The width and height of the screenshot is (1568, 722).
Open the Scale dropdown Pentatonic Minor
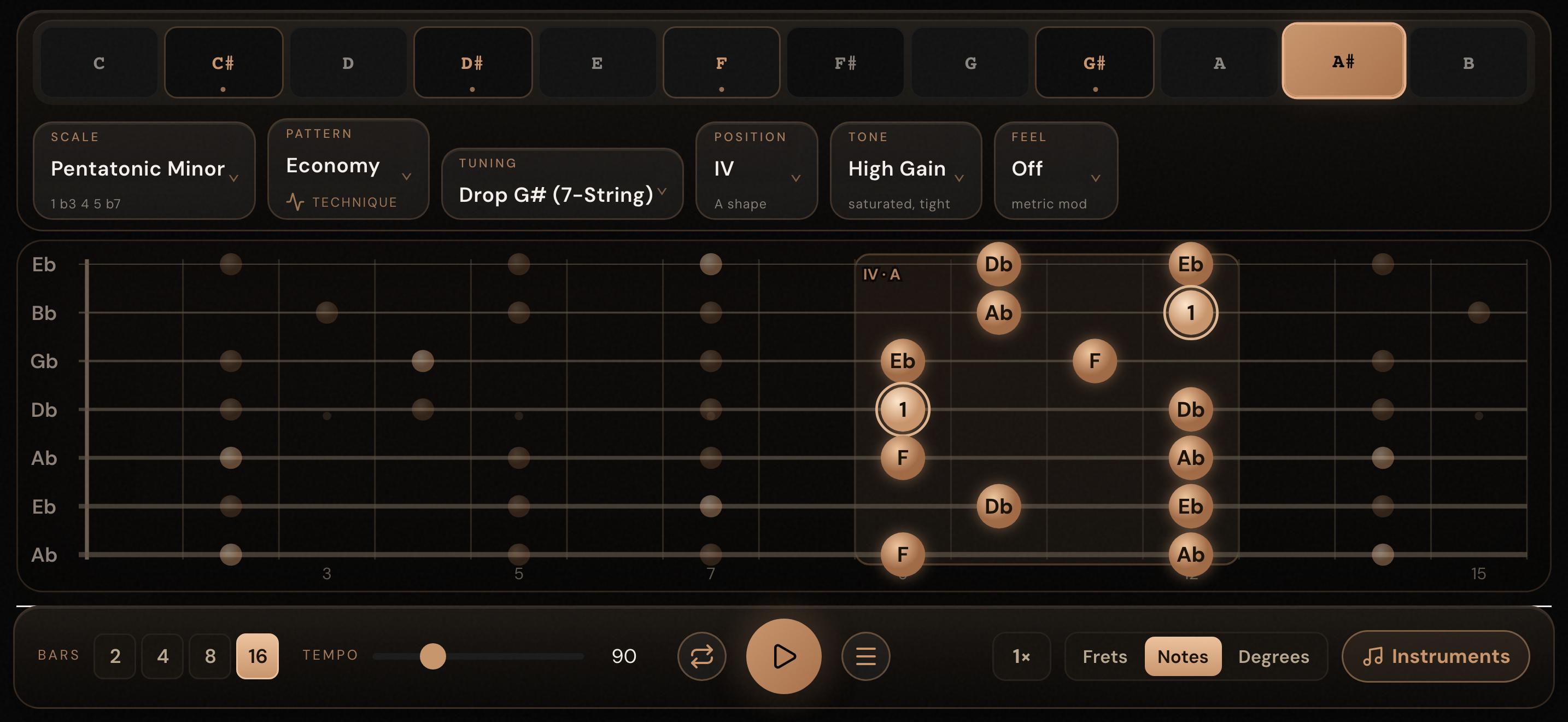(144, 170)
